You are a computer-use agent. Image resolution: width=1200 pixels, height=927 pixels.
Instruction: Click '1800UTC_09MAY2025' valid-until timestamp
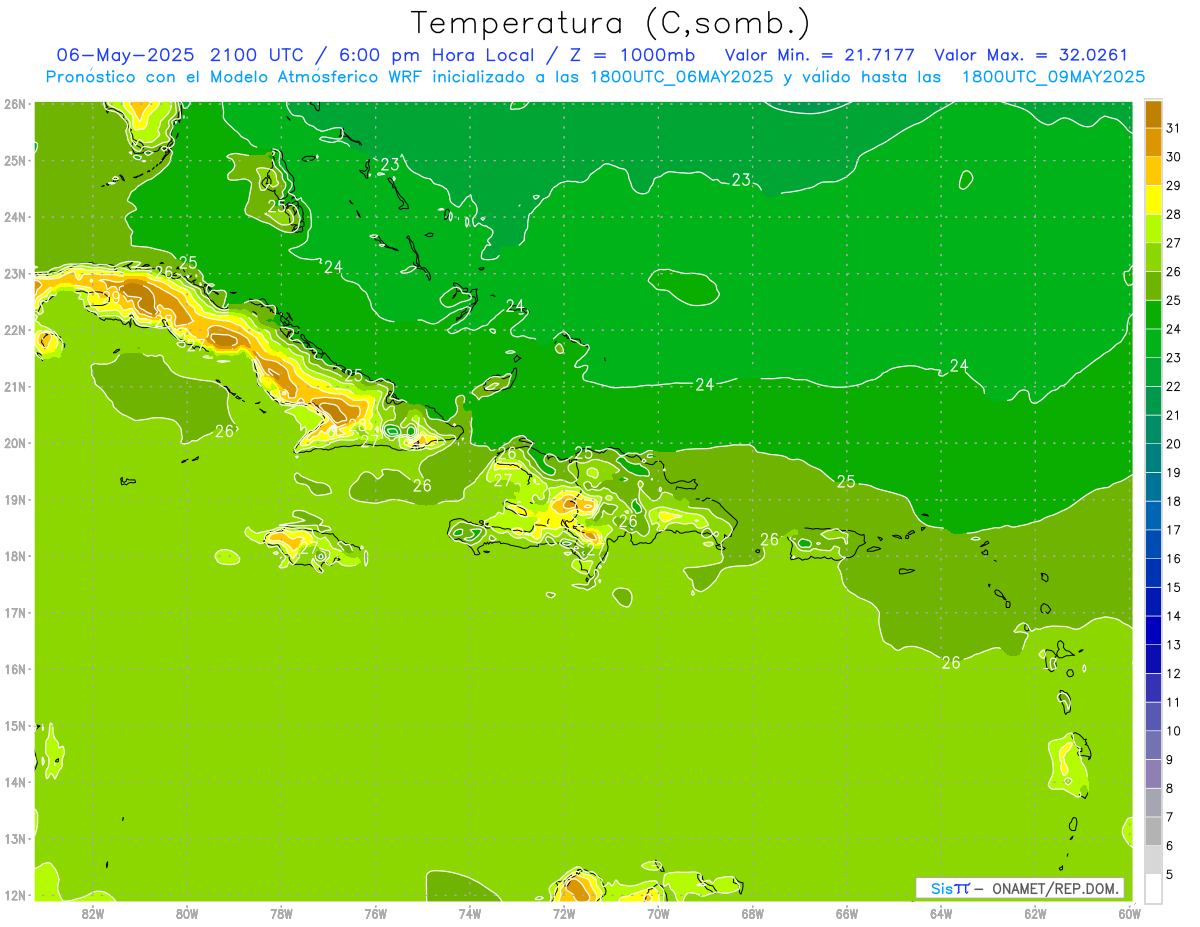pyautogui.click(x=1053, y=76)
